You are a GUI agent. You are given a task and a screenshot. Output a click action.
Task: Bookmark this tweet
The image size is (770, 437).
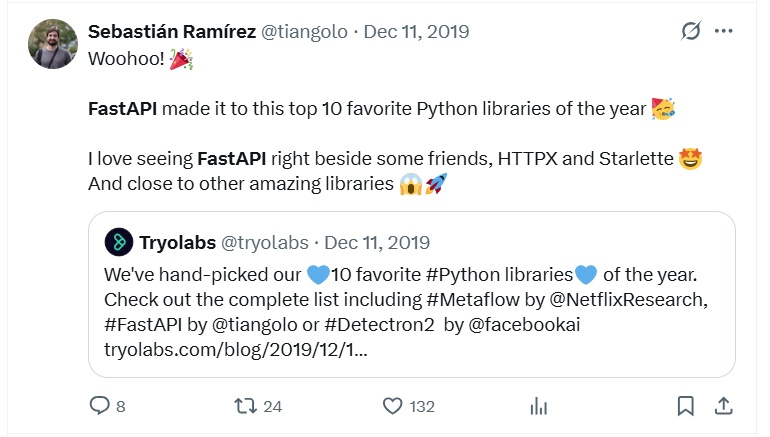pos(685,406)
